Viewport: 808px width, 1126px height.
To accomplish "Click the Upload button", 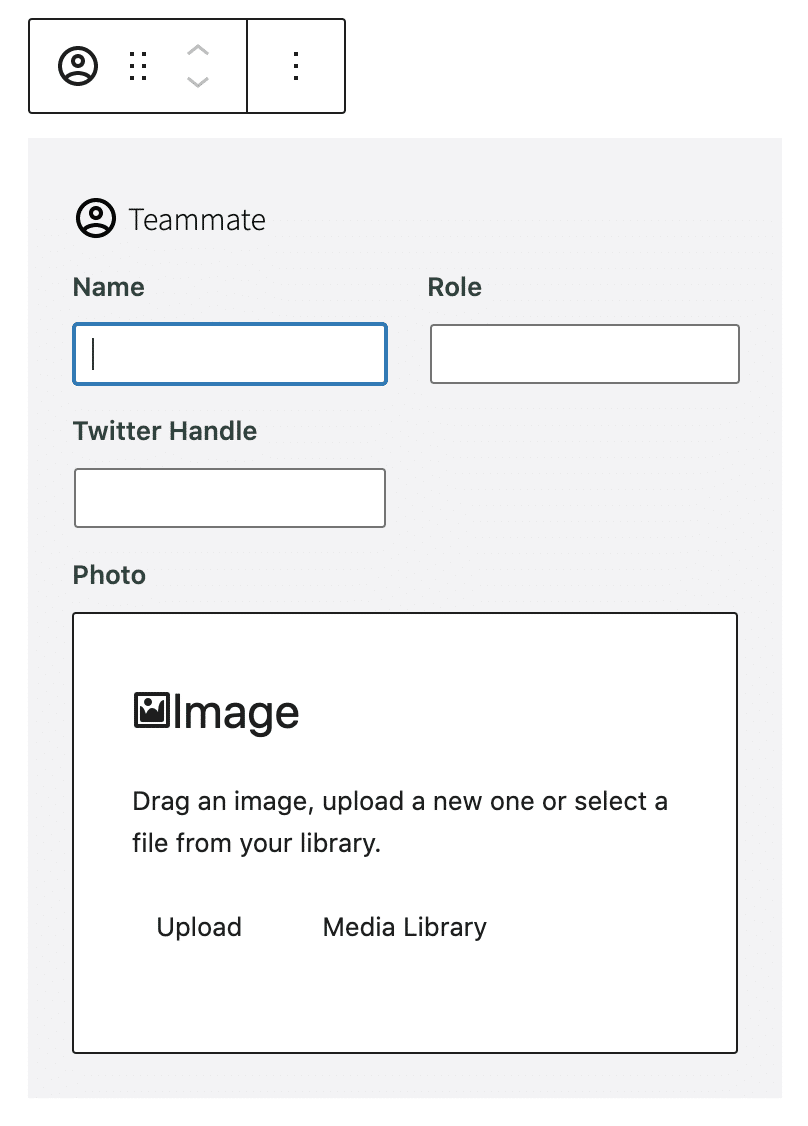I will point(199,927).
